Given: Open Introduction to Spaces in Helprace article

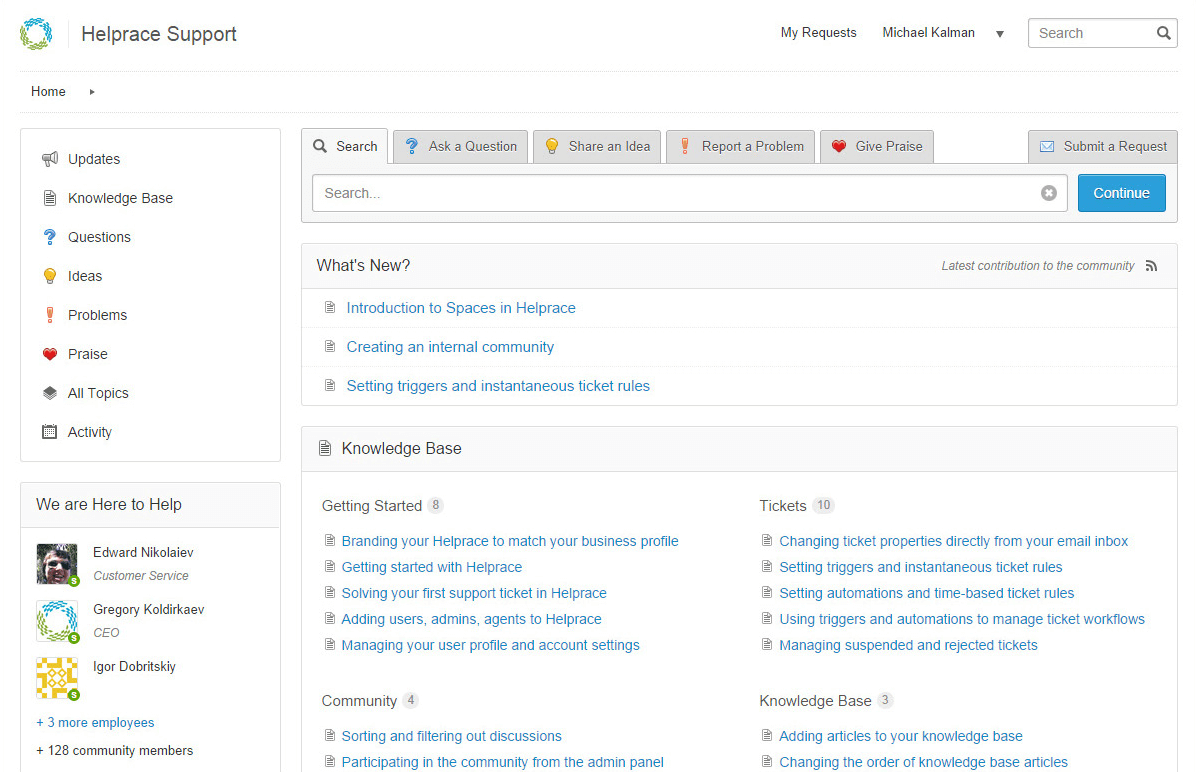Looking at the screenshot, I should 461,308.
